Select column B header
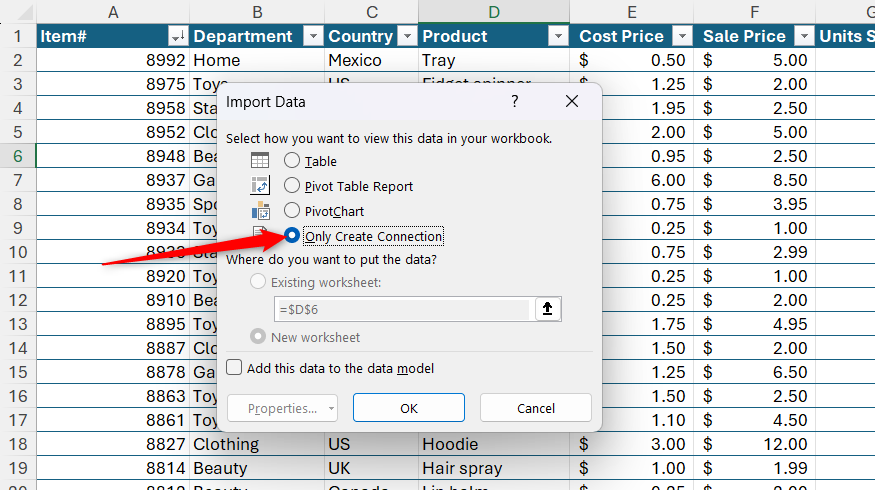Image resolution: width=875 pixels, height=490 pixels. coord(257,12)
